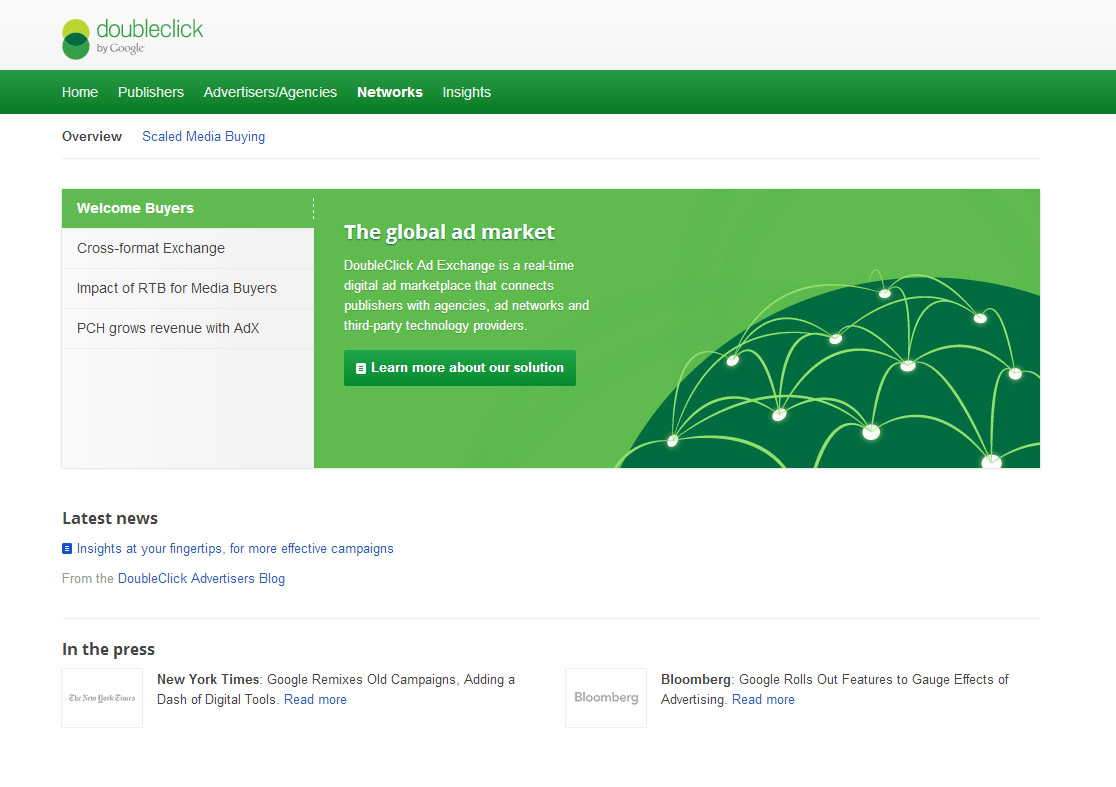Read more of the New York Times article
The height and width of the screenshot is (787, 1116).
(x=315, y=700)
